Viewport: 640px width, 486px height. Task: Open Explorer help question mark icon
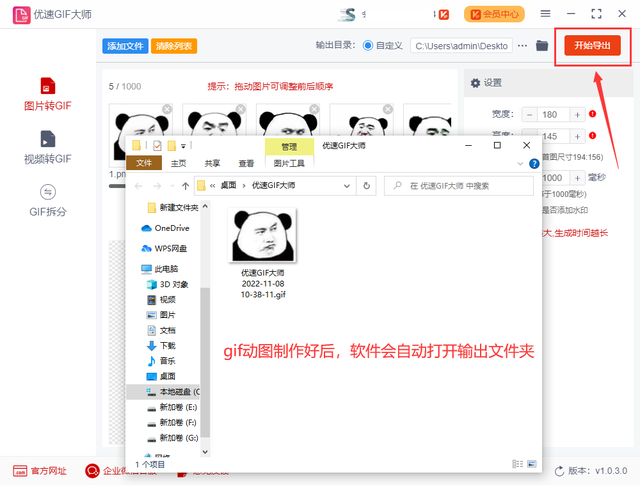pos(534,164)
